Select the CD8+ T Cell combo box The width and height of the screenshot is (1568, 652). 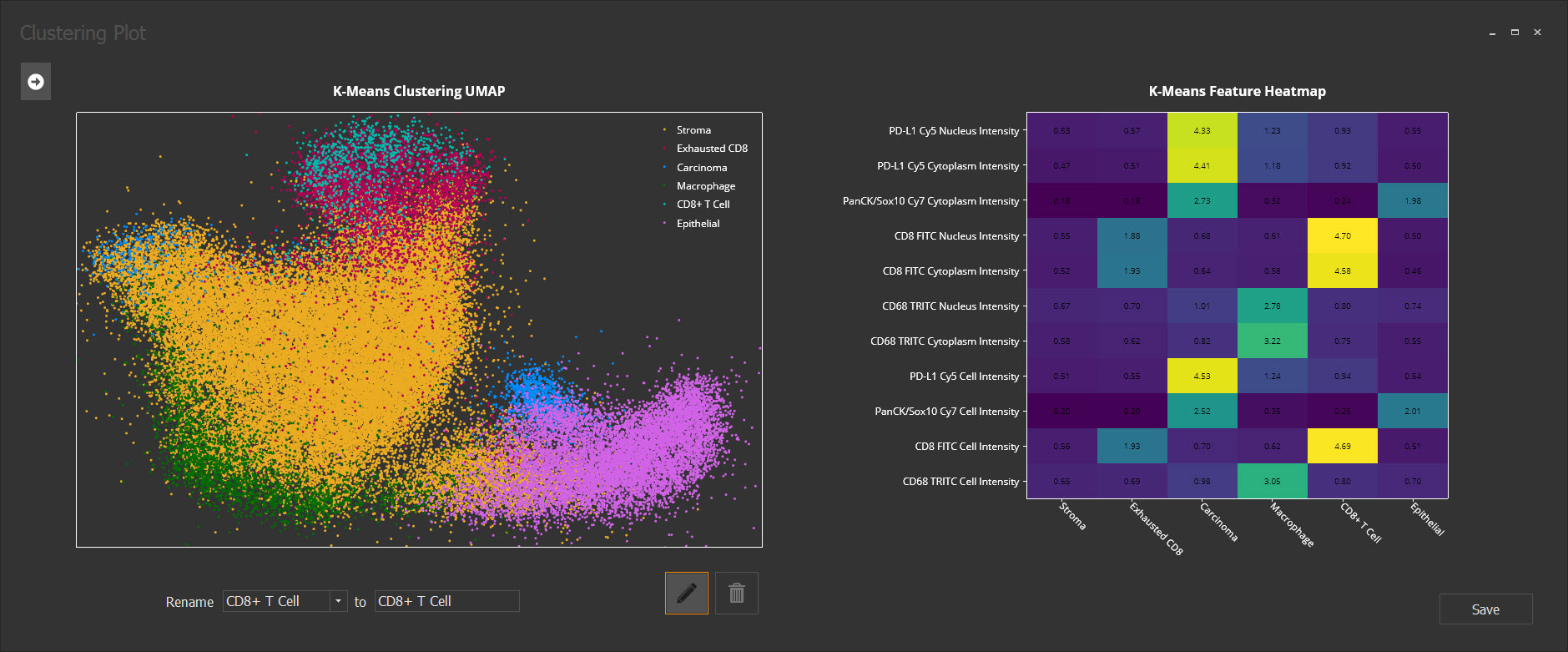pos(285,601)
